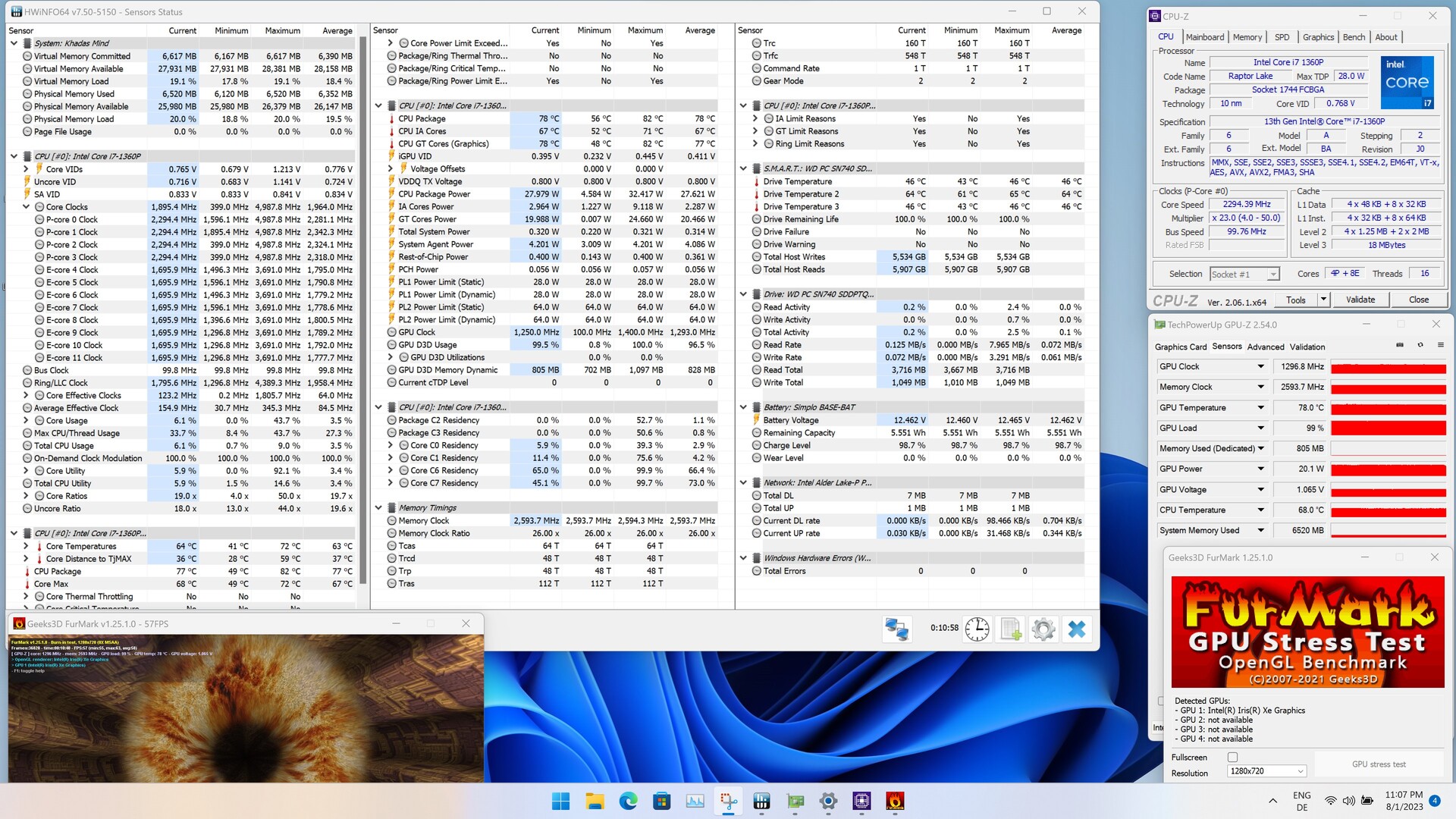Click the blue X close sensors icon

click(1076, 629)
